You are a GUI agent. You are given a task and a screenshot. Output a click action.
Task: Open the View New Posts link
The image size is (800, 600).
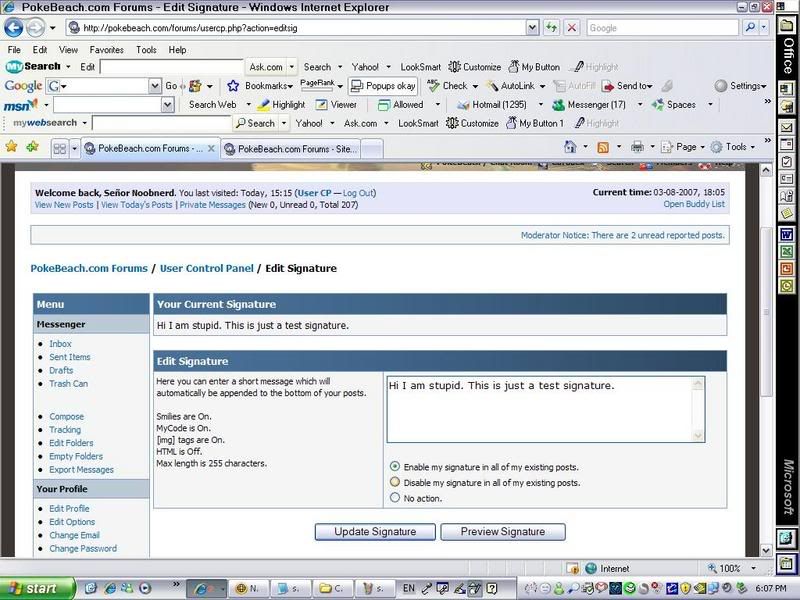64,205
